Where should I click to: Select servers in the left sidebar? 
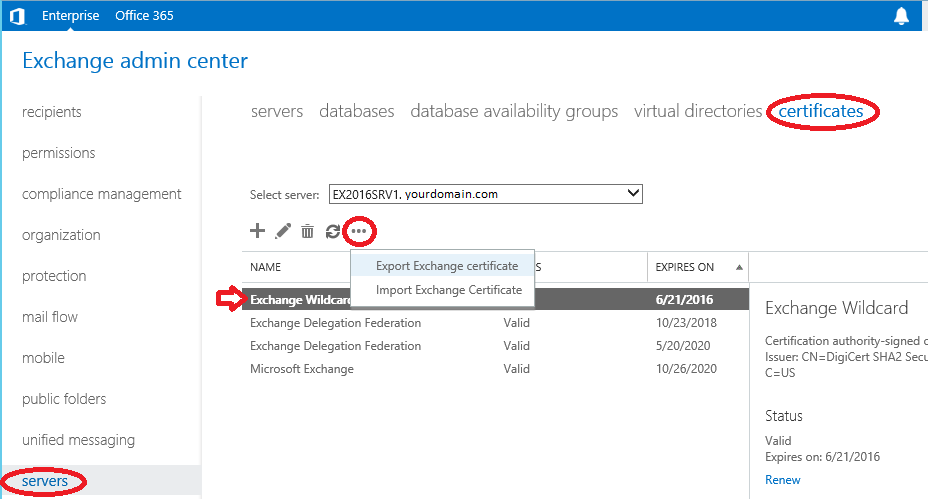[x=45, y=481]
